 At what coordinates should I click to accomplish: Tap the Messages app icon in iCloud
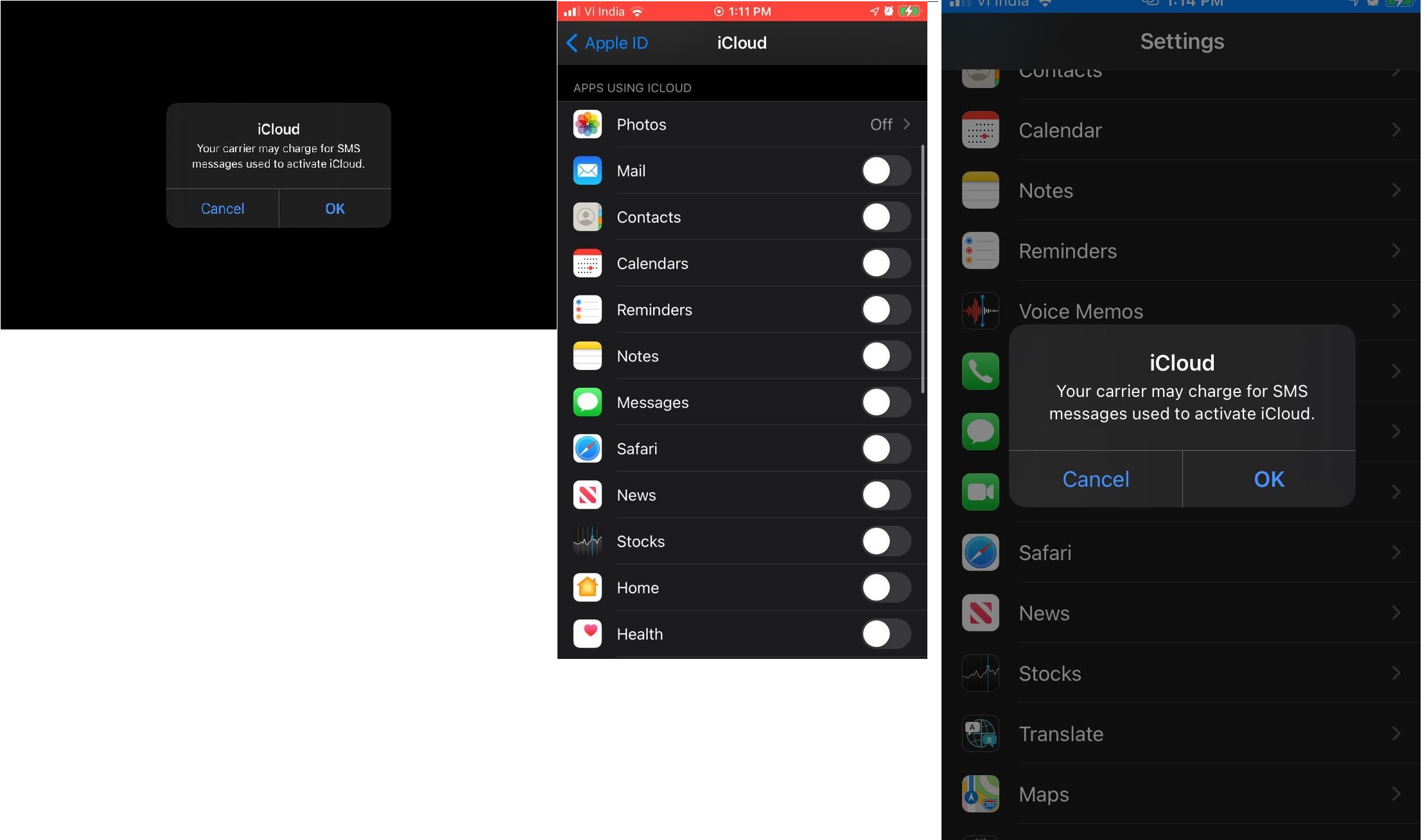coord(587,401)
